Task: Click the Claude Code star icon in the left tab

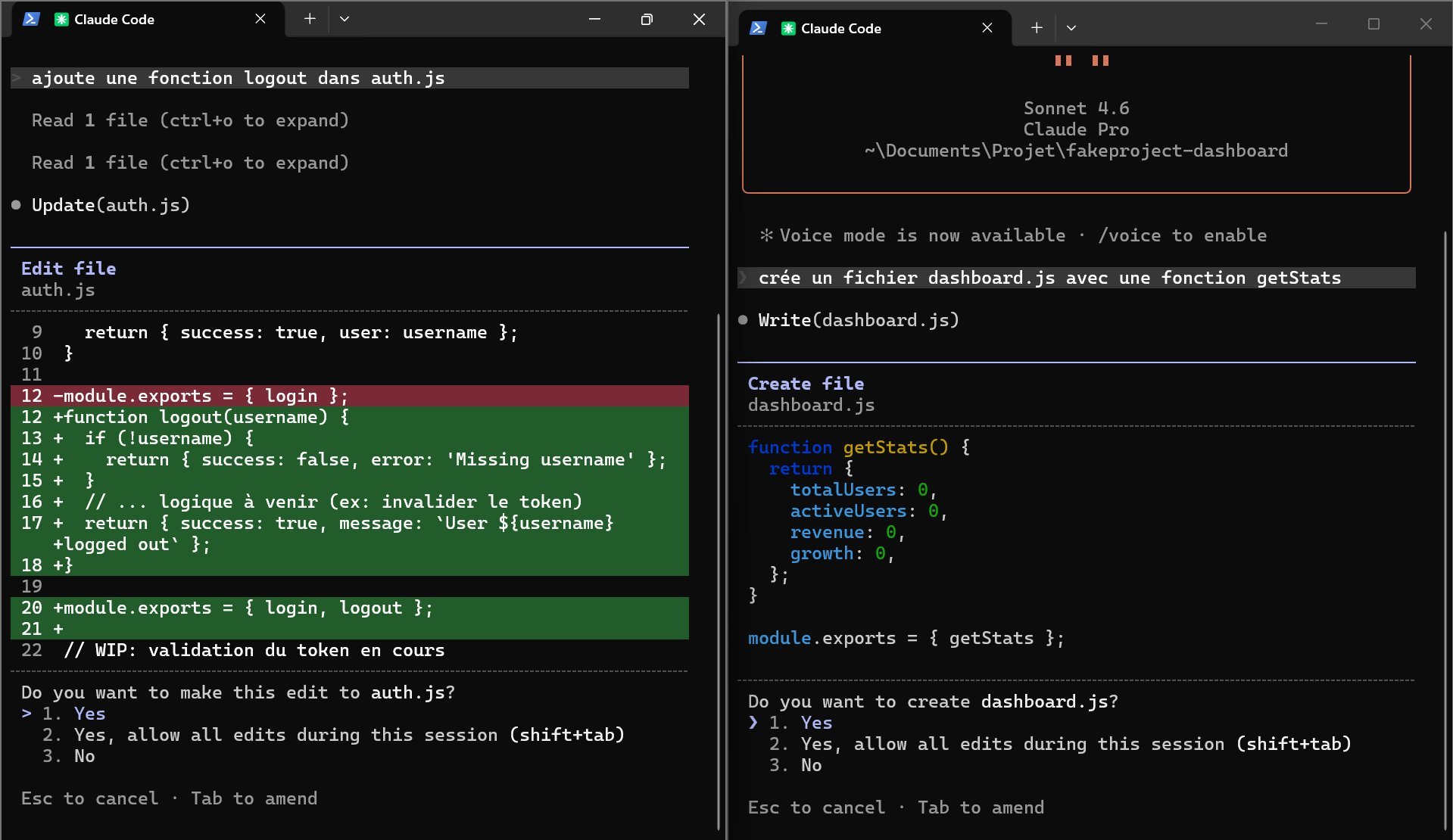Action: coord(61,20)
